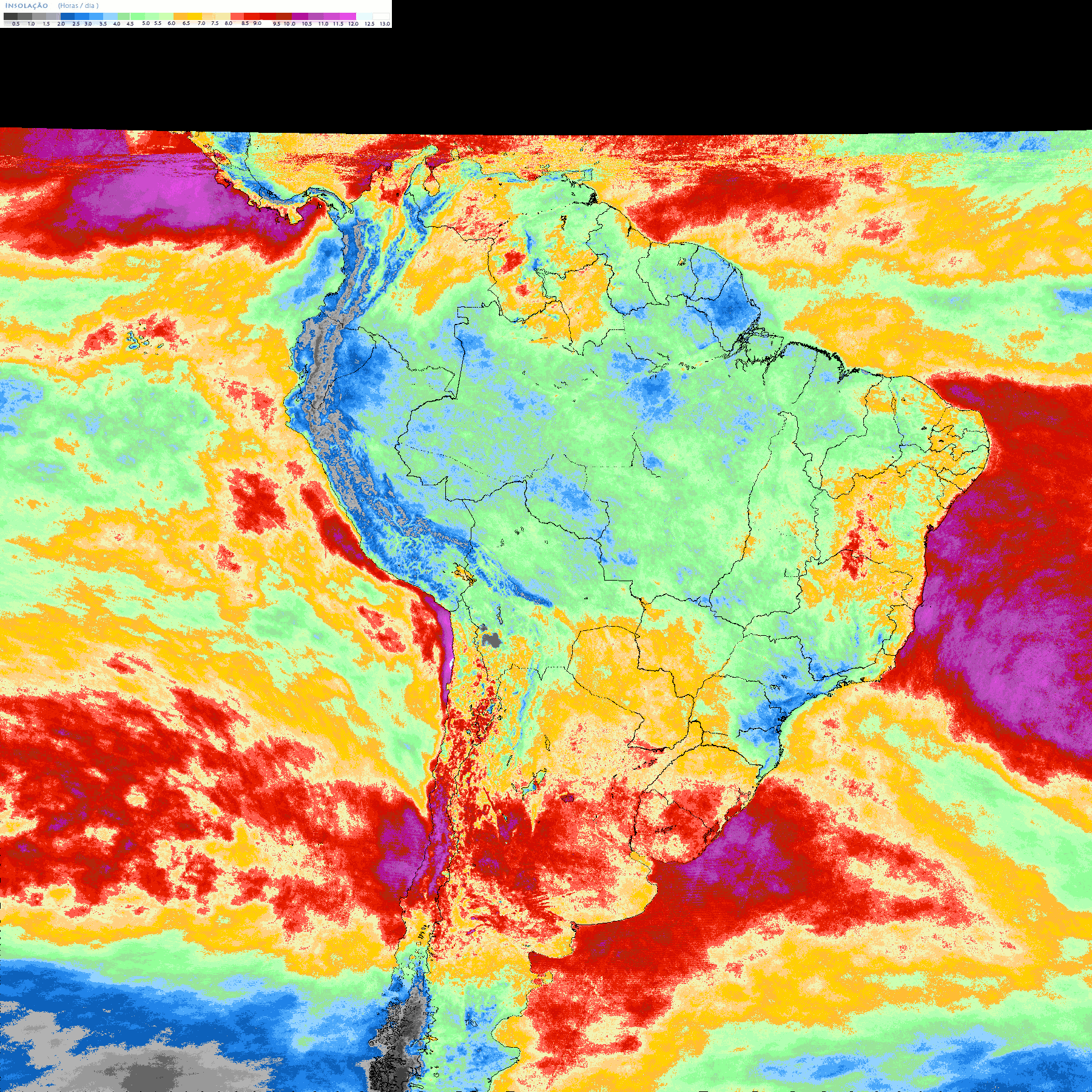Viewport: 1092px width, 1092px height.
Task: Click the "4.5" legend scale value
Action: tap(130, 24)
